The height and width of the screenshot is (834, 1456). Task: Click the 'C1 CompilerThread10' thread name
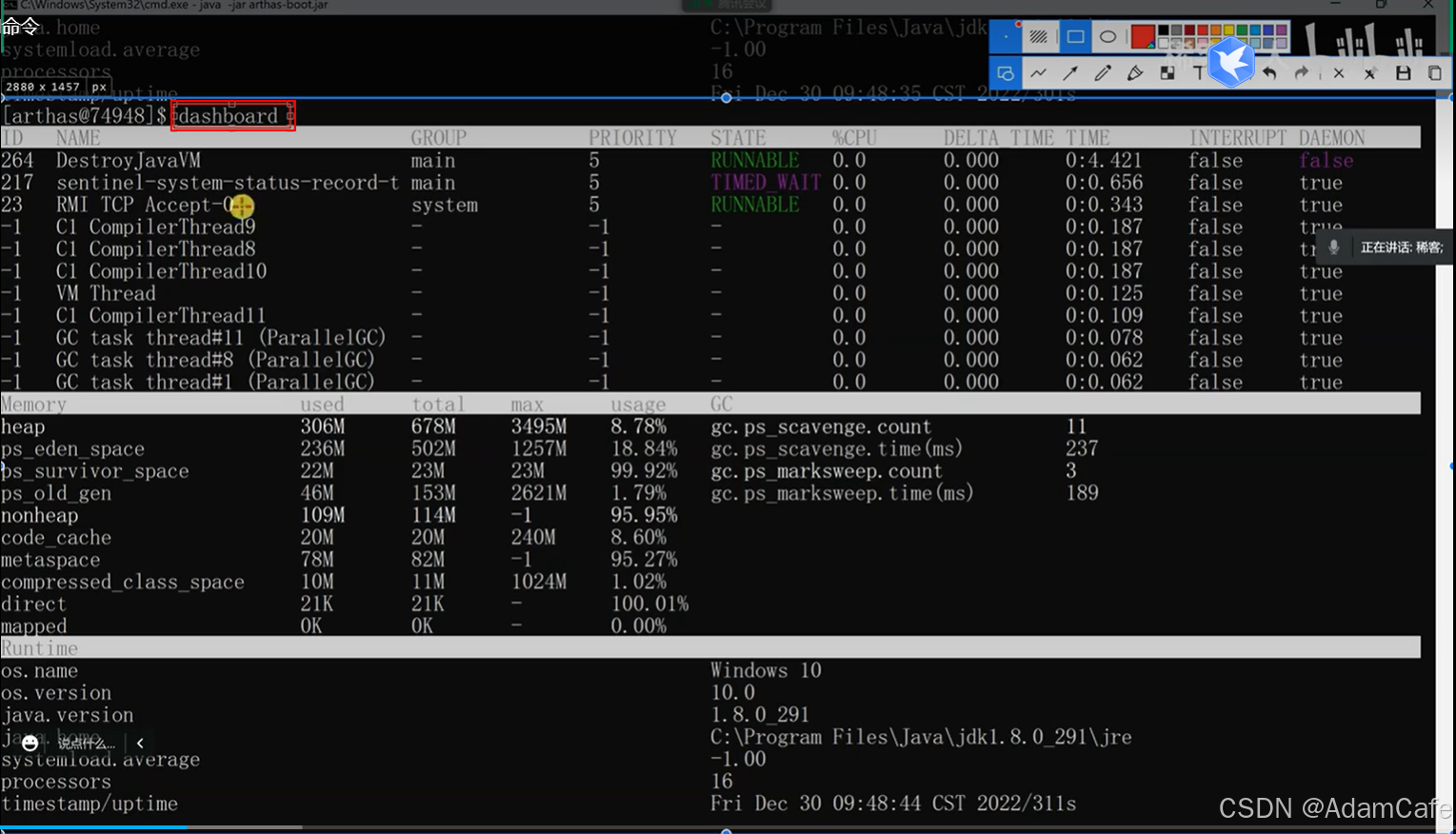(x=161, y=271)
